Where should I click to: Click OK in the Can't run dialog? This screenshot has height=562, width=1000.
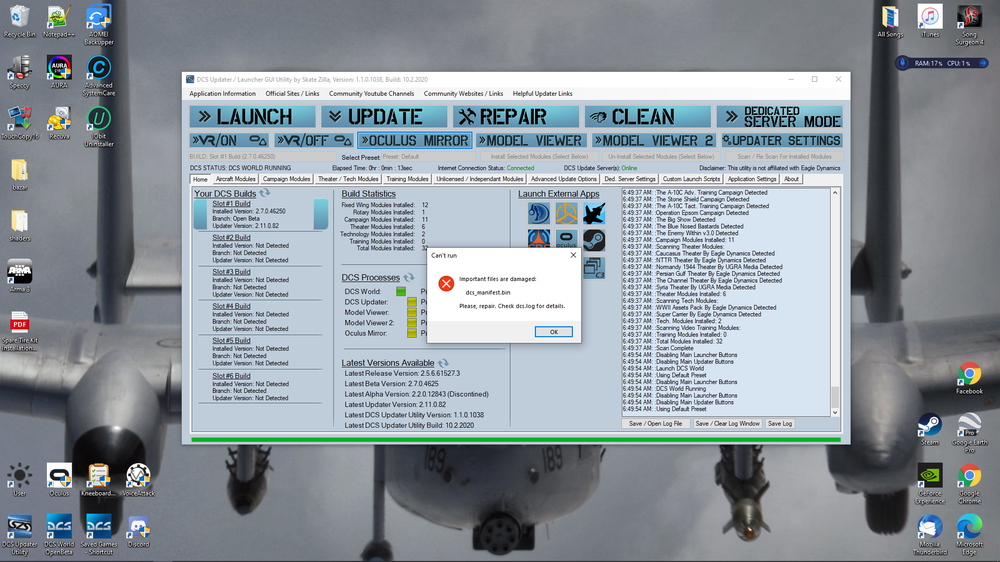(x=554, y=332)
